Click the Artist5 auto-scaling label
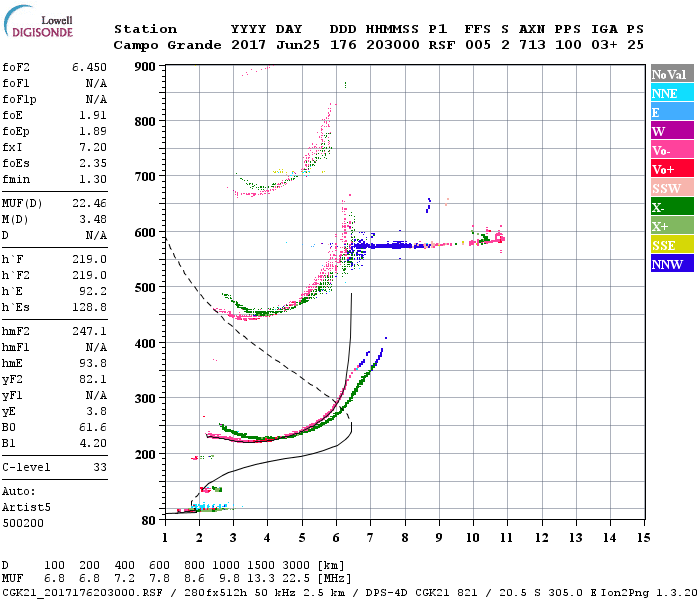Viewport: 700px width, 600px height. click(26, 508)
